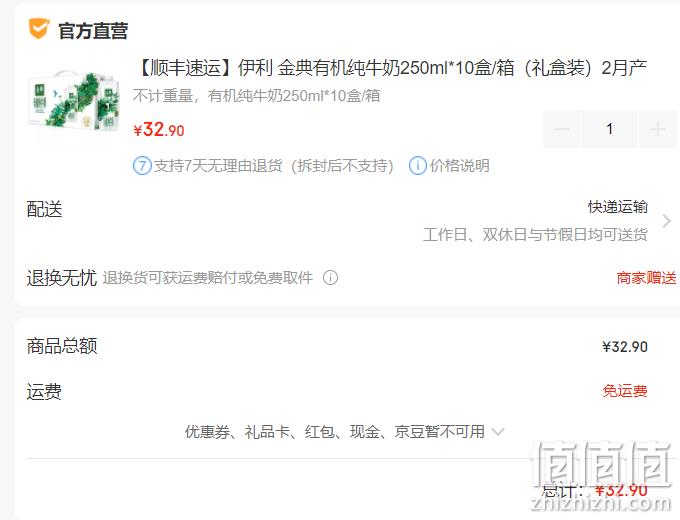Focus the quantity field showing 1
Image resolution: width=680 pixels, height=520 pixels.
[x=609, y=129]
